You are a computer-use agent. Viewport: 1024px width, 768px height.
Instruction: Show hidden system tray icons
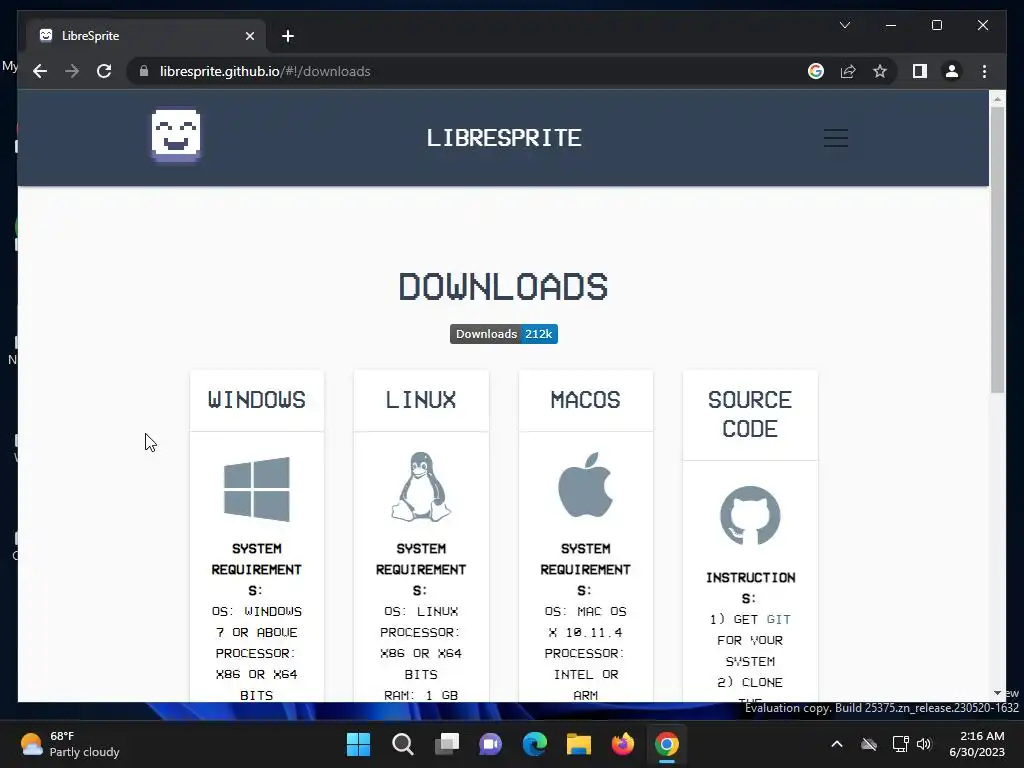tap(837, 744)
